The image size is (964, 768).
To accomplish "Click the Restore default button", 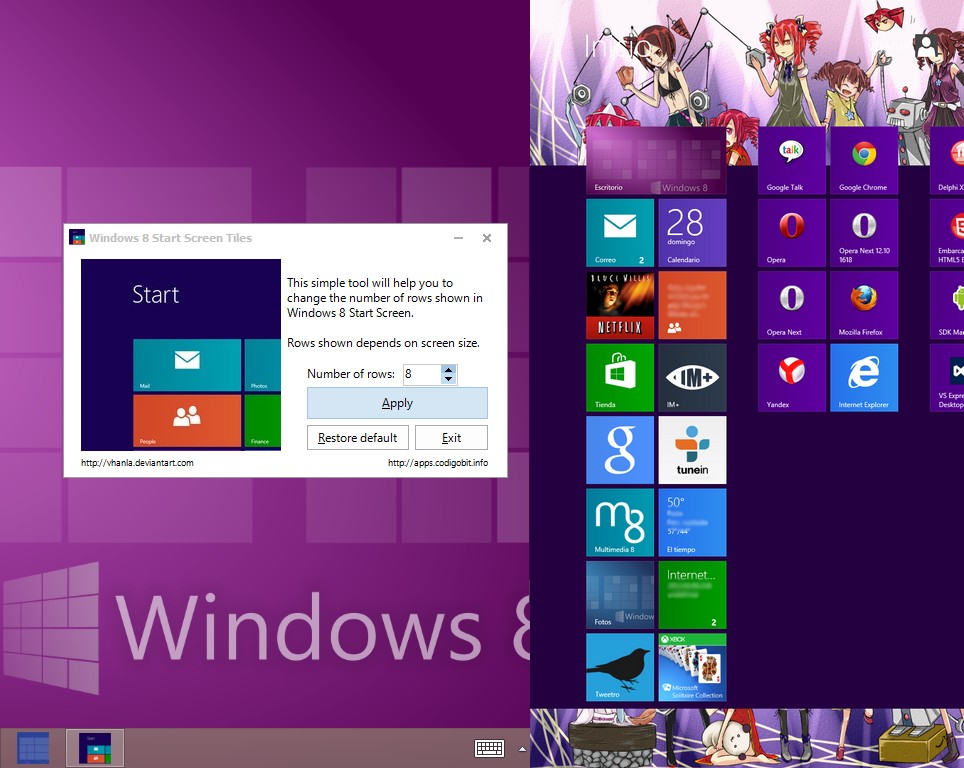I will pyautogui.click(x=358, y=438).
